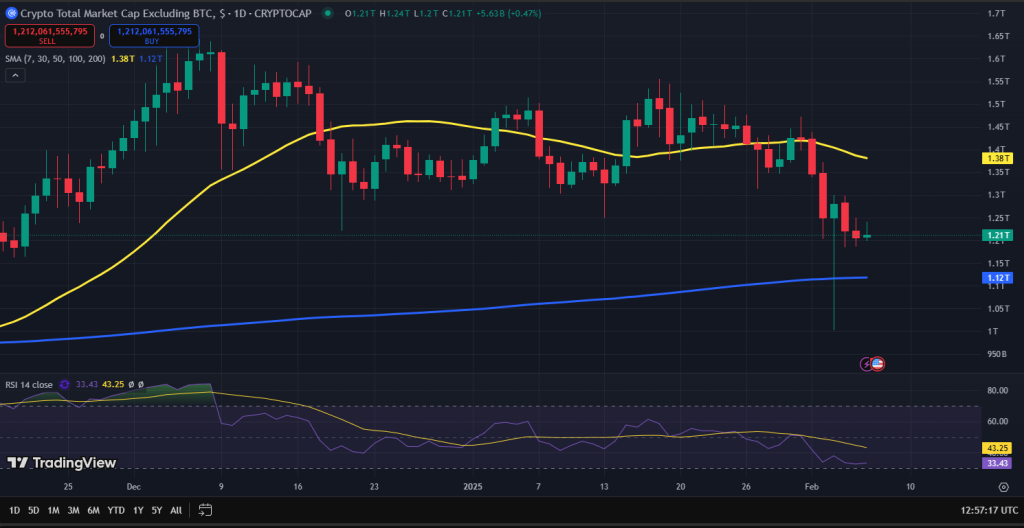The image size is (1024, 528).
Task: Open chart settings gear icon
Action: click(1004, 487)
